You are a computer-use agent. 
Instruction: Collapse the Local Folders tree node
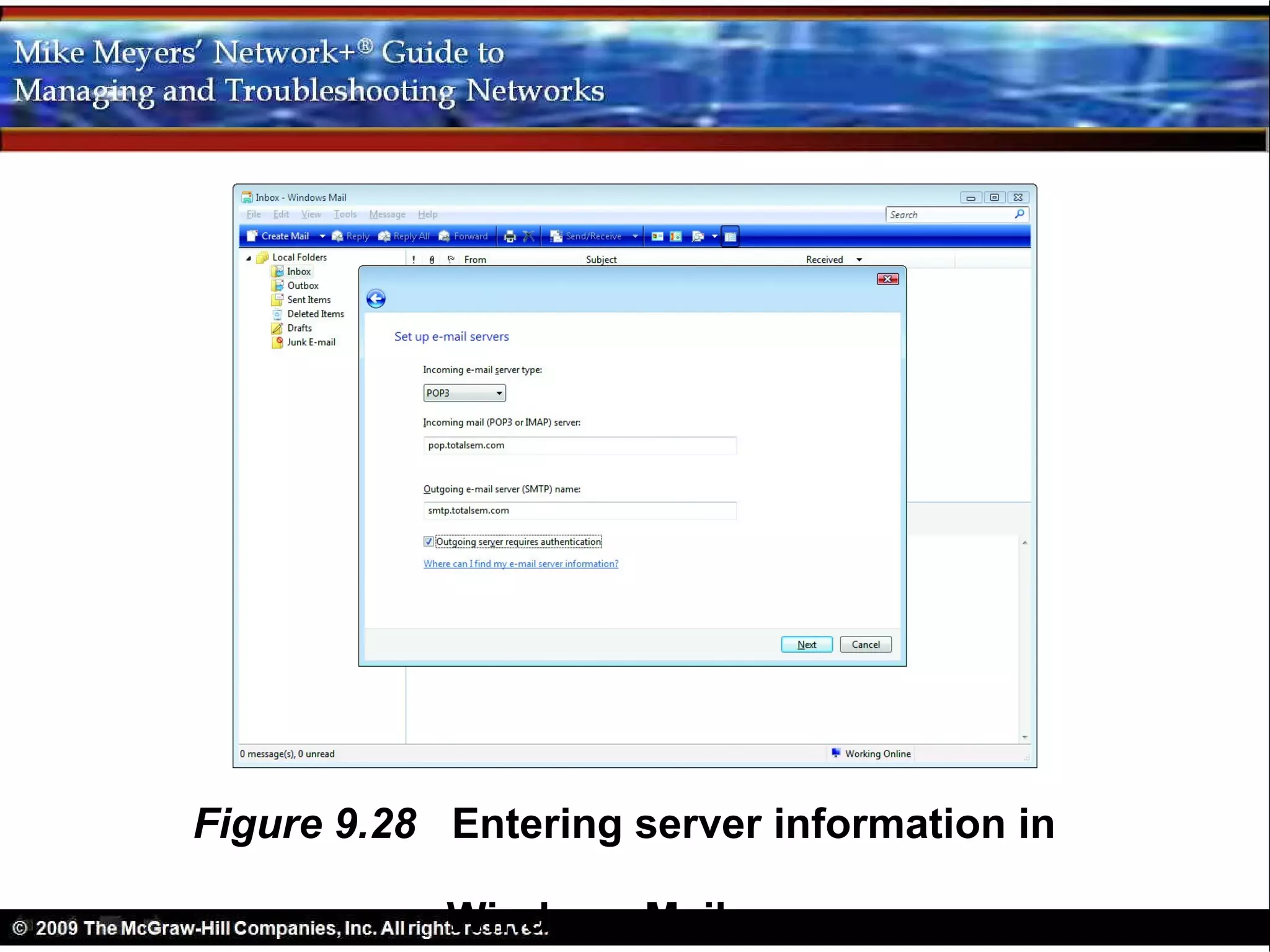pos(249,258)
